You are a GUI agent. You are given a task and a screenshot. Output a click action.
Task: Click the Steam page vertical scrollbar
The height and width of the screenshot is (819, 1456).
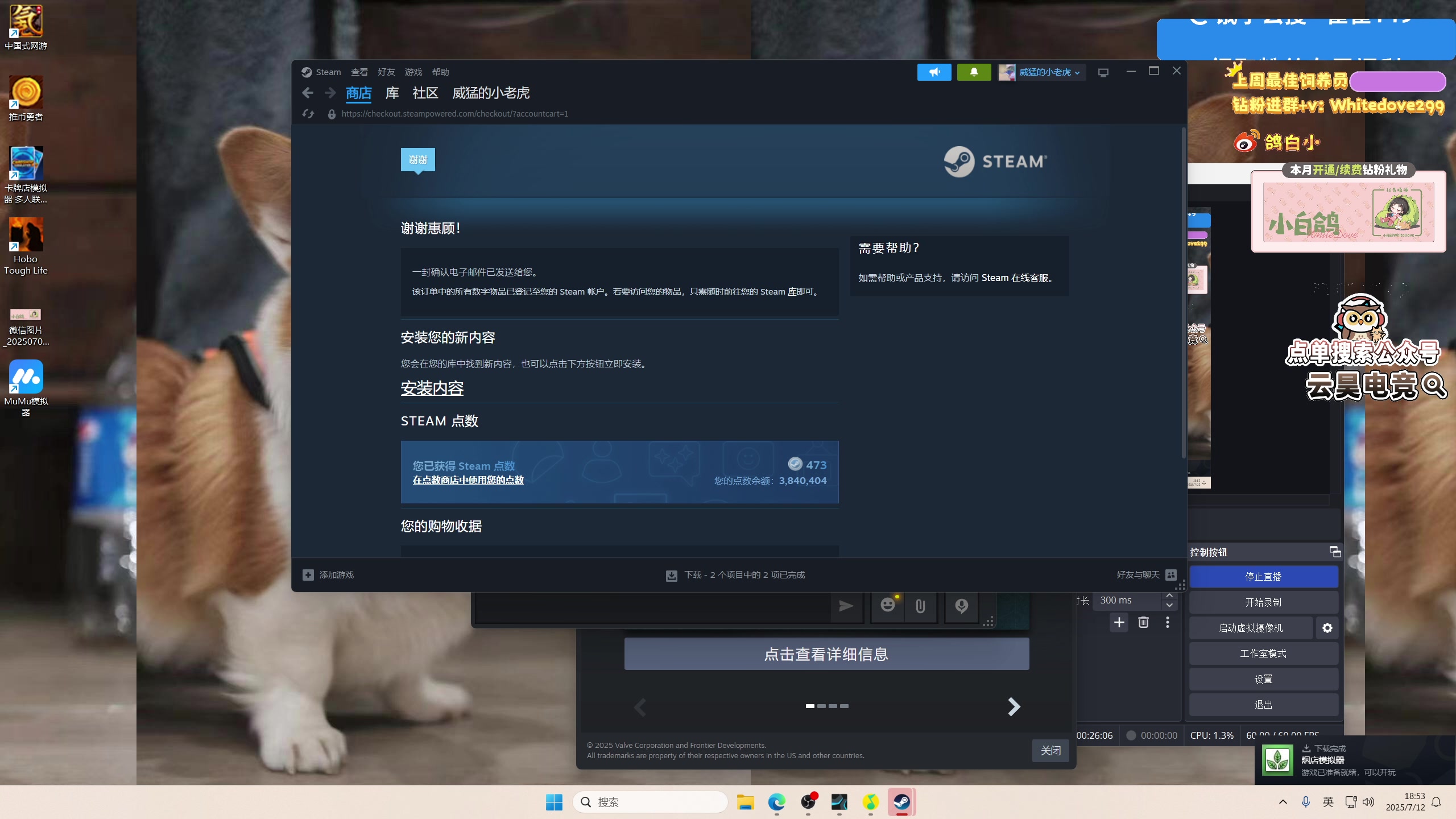[x=1183, y=293]
